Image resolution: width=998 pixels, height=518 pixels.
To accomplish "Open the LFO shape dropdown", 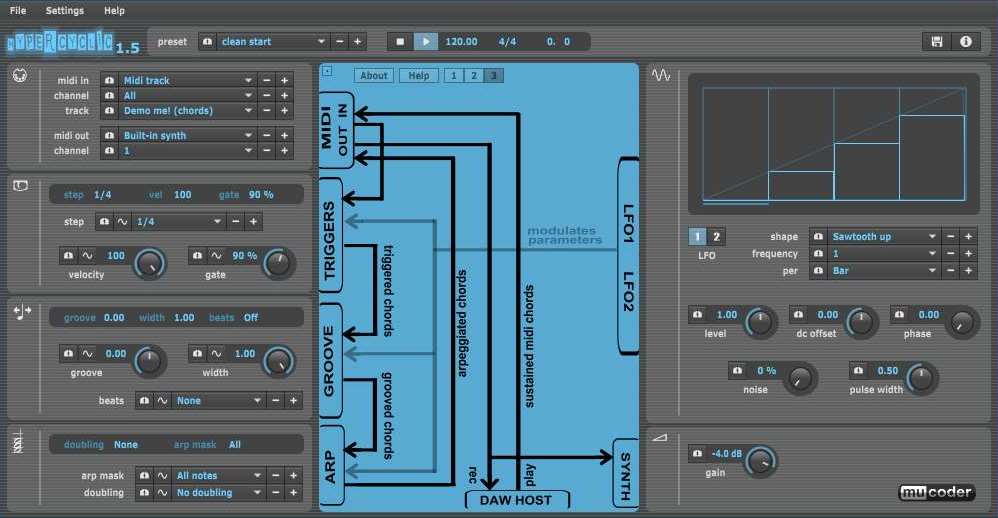I will [x=937, y=237].
